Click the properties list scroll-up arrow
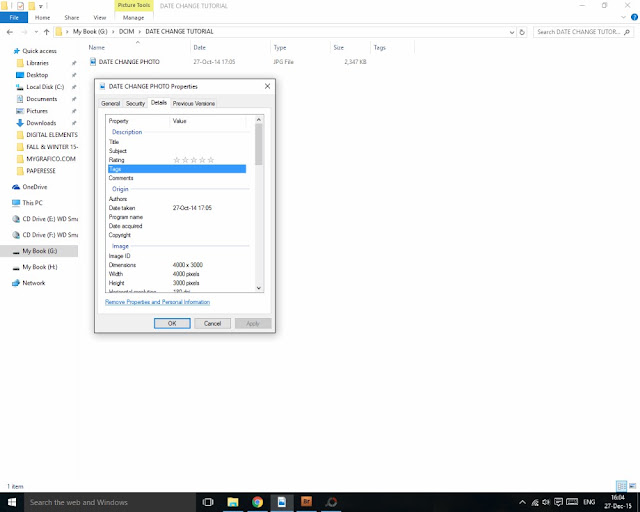This screenshot has width=640, height=512. point(258,120)
